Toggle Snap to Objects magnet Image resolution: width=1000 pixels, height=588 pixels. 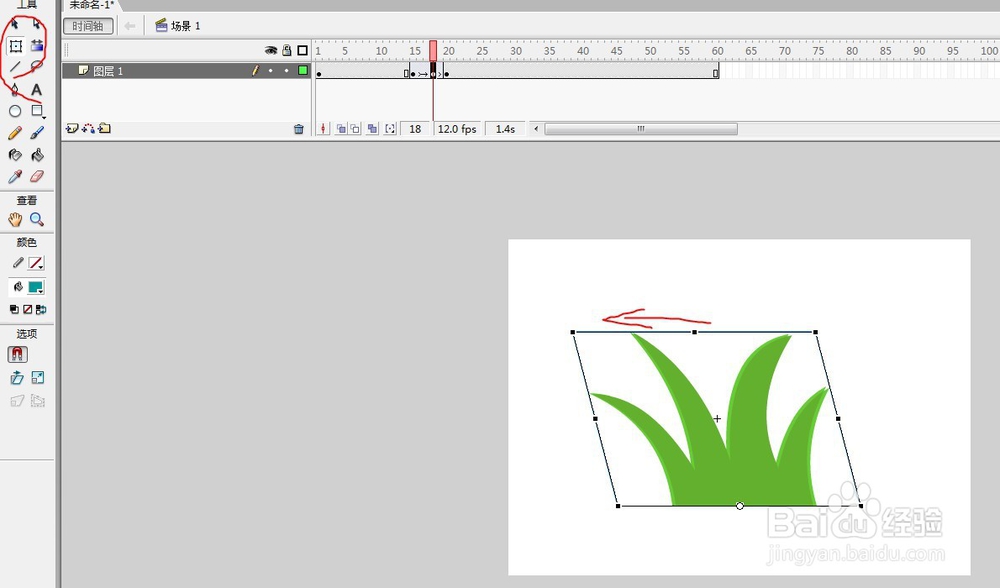click(17, 355)
